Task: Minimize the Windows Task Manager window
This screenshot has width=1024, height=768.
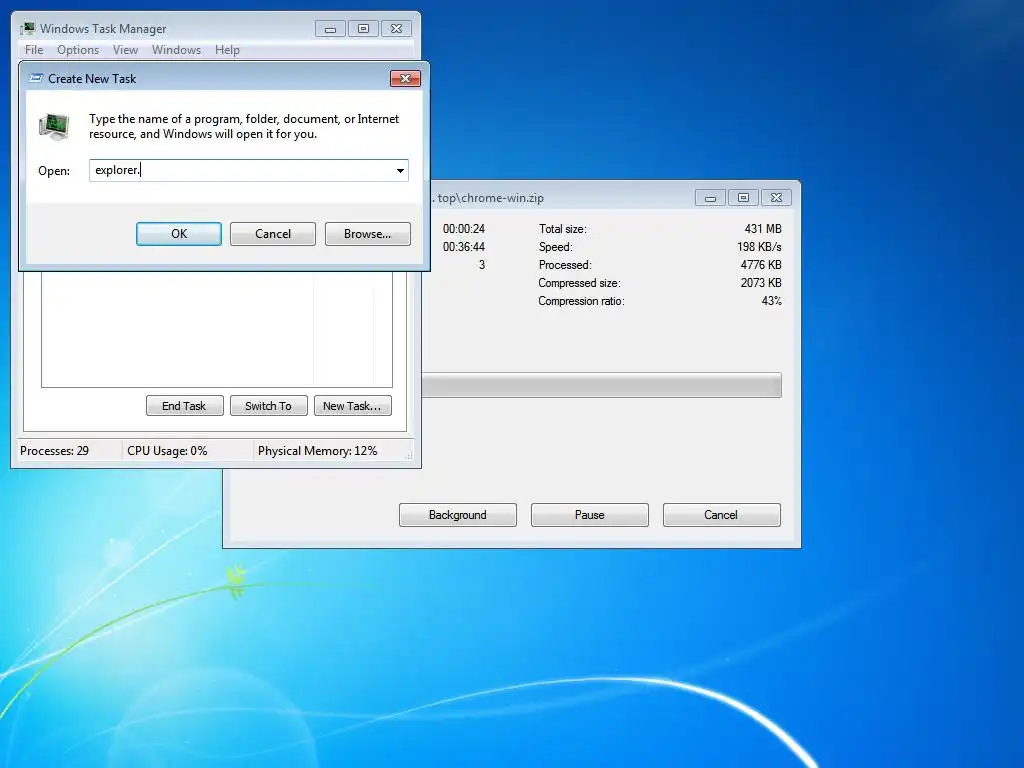Action: tap(330, 29)
